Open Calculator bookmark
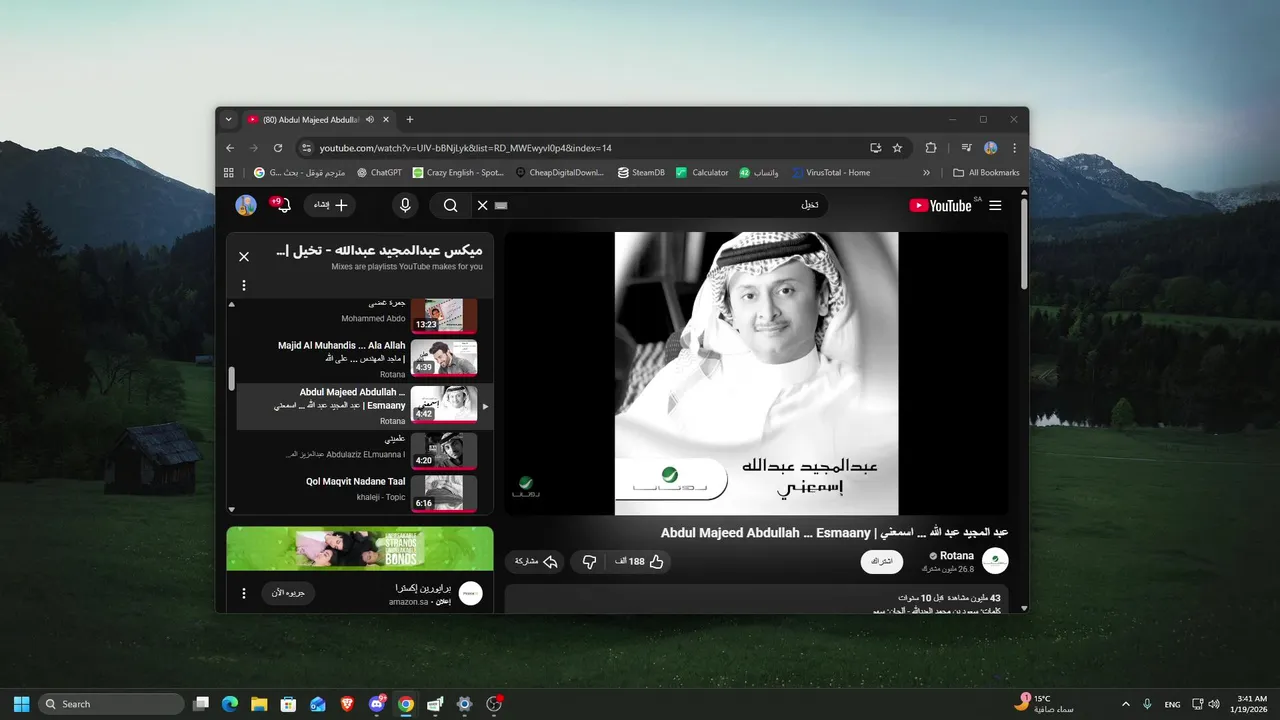This screenshot has height=720, width=1280. [x=702, y=172]
